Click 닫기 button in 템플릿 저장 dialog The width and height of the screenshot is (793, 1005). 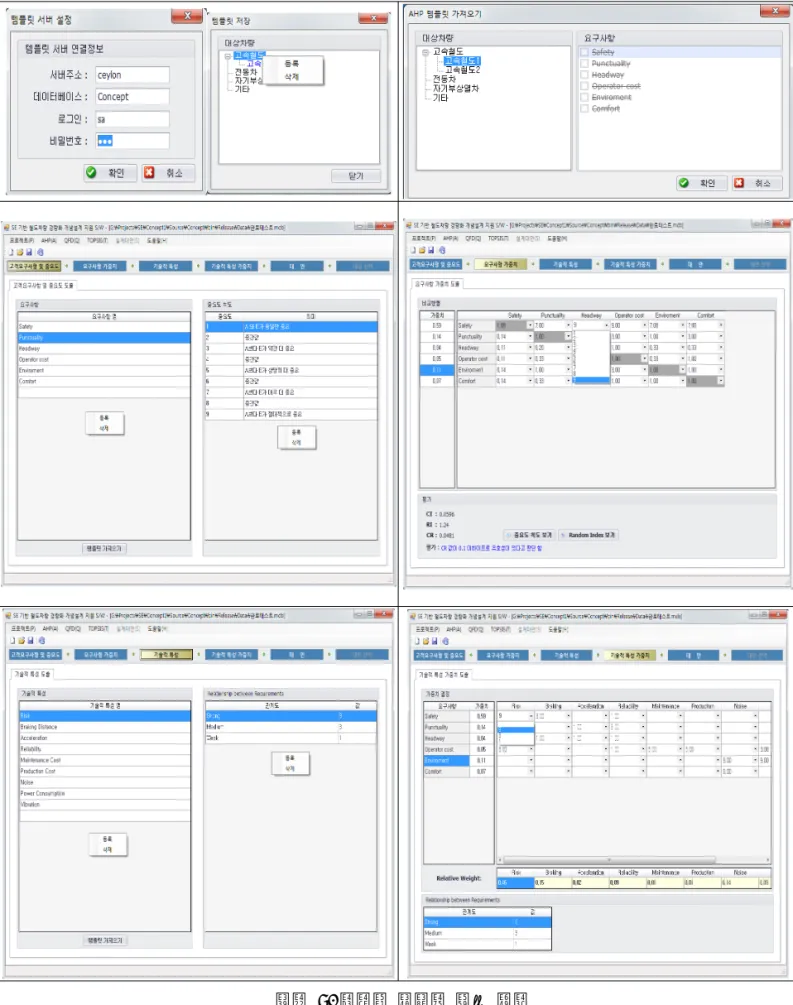(x=356, y=176)
